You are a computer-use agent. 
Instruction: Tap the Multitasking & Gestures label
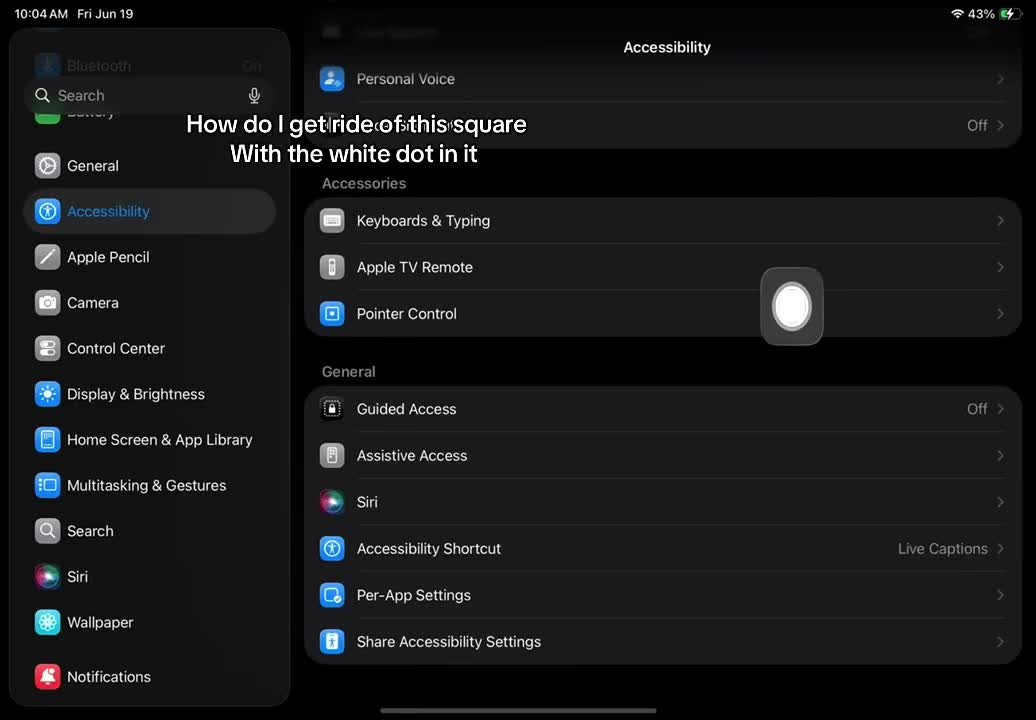pyautogui.click(x=147, y=486)
